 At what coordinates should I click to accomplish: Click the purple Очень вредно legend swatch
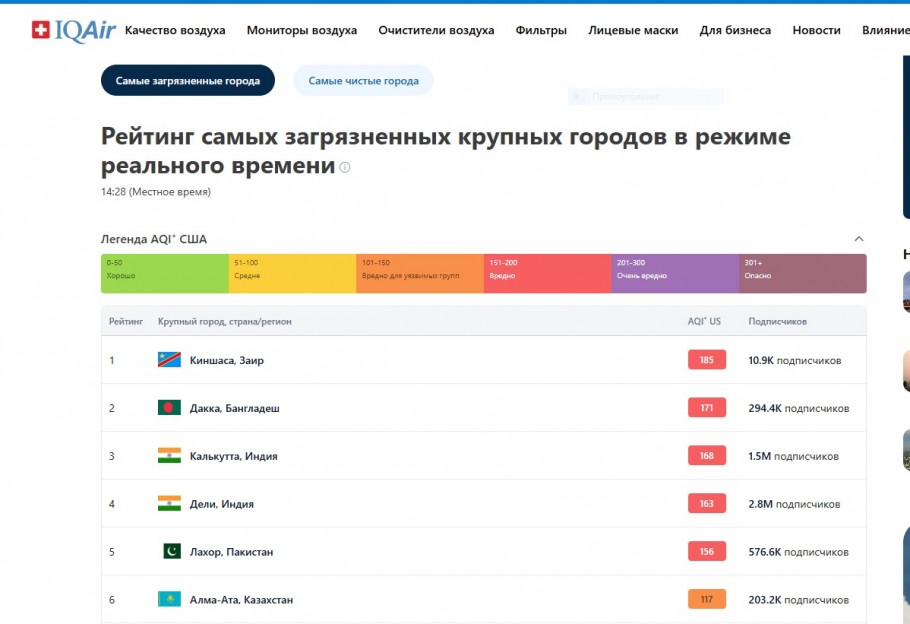[x=675, y=273]
